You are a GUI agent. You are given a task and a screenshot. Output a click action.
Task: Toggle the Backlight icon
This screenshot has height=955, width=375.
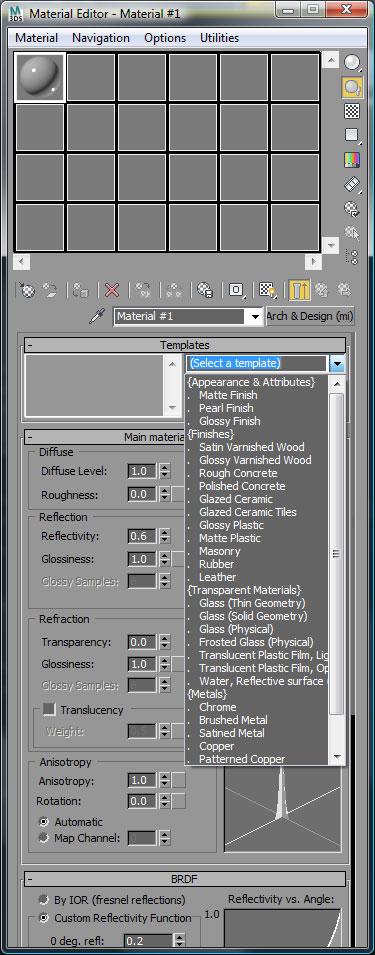click(352, 87)
